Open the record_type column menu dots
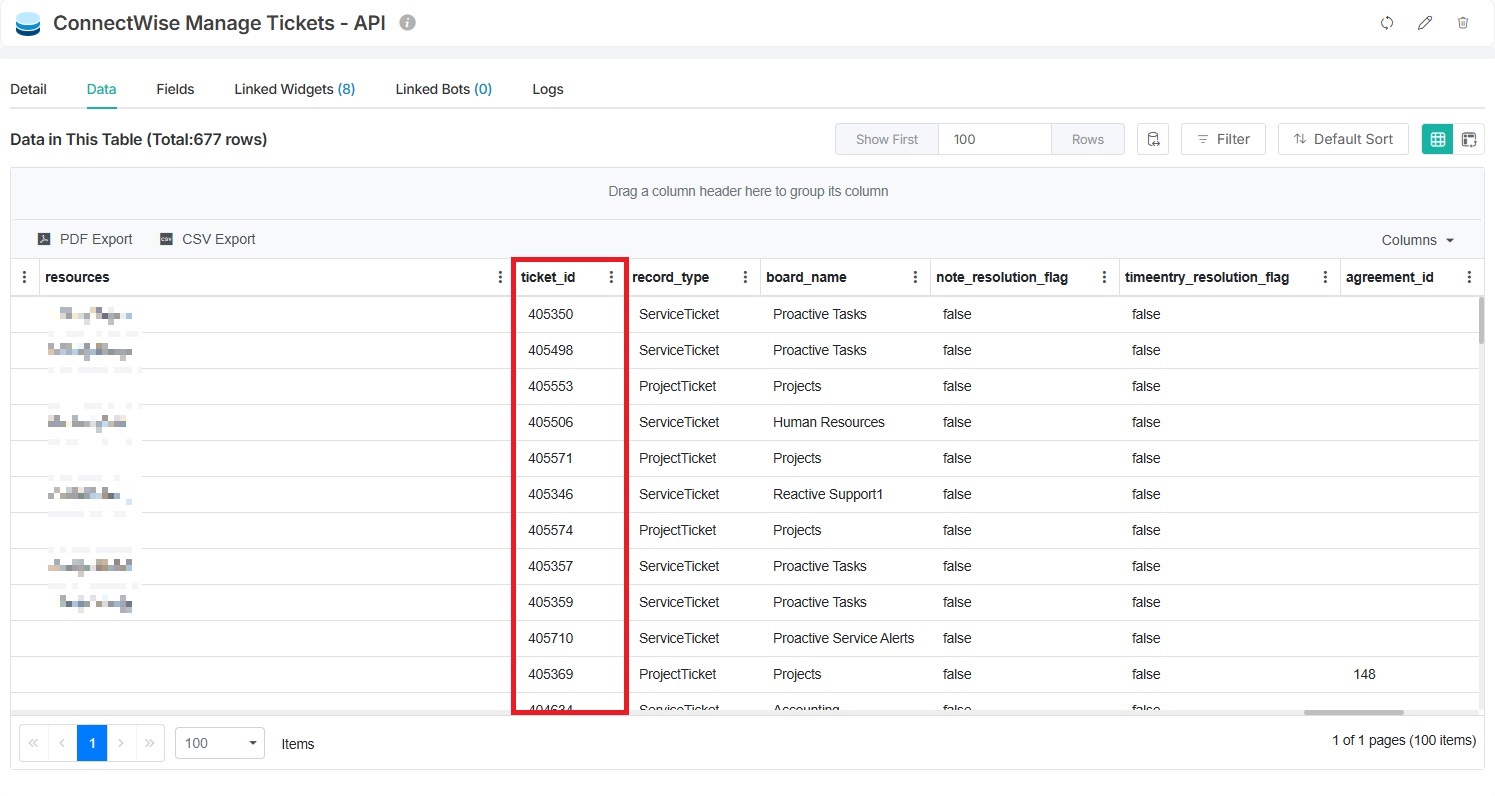 click(745, 277)
